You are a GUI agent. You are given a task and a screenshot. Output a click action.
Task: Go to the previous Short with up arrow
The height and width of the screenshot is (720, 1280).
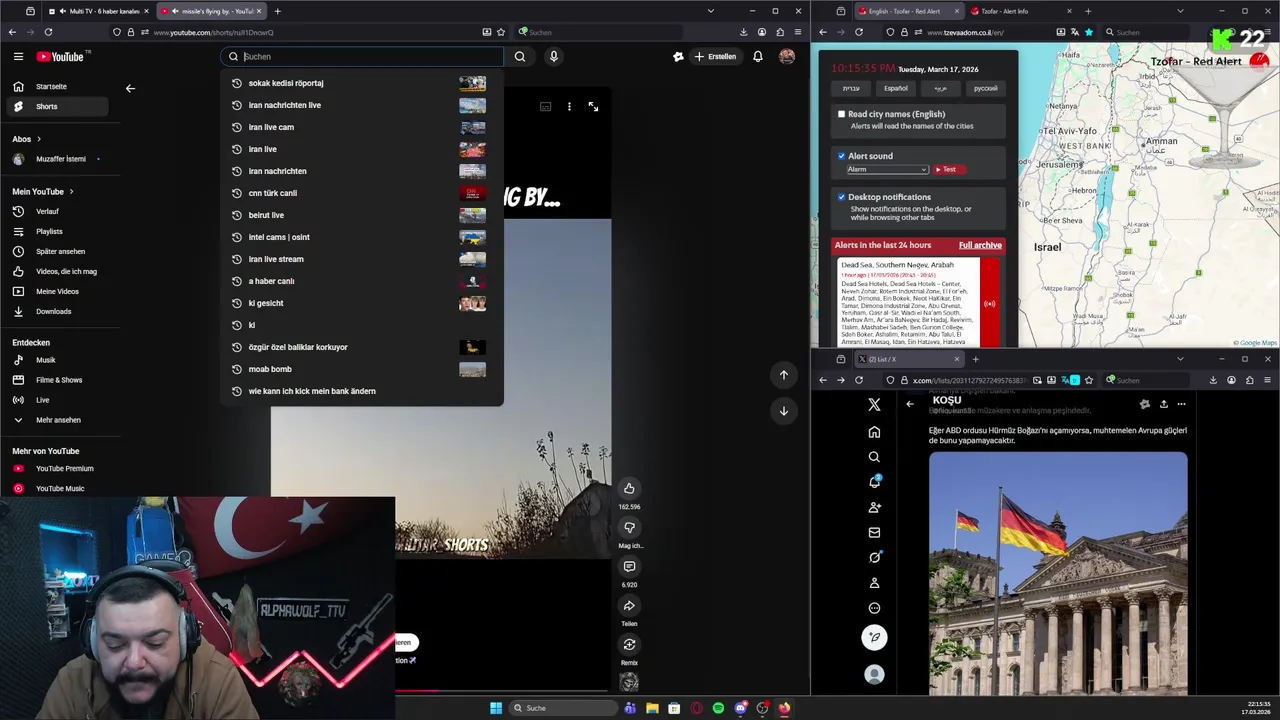pos(784,374)
